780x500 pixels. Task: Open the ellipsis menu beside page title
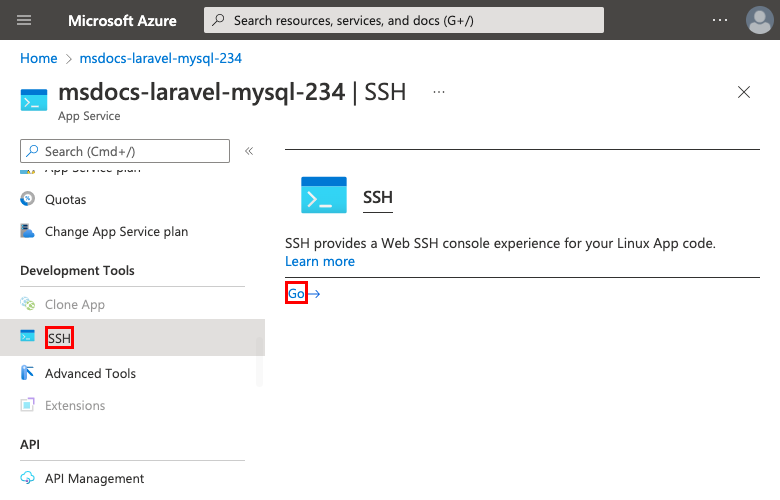(x=438, y=92)
